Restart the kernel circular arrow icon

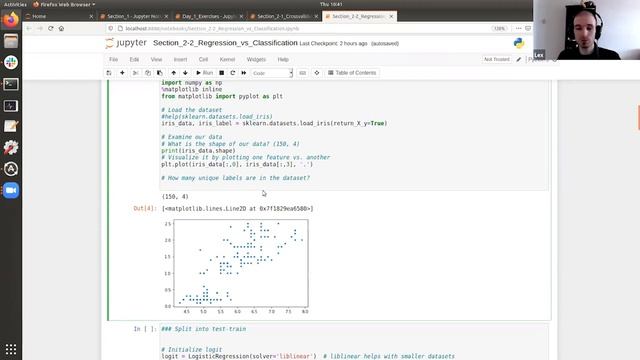(x=233, y=73)
